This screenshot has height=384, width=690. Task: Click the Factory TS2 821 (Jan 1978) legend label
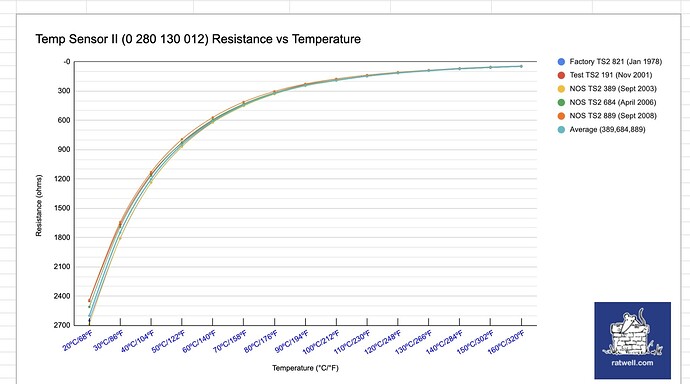616,62
